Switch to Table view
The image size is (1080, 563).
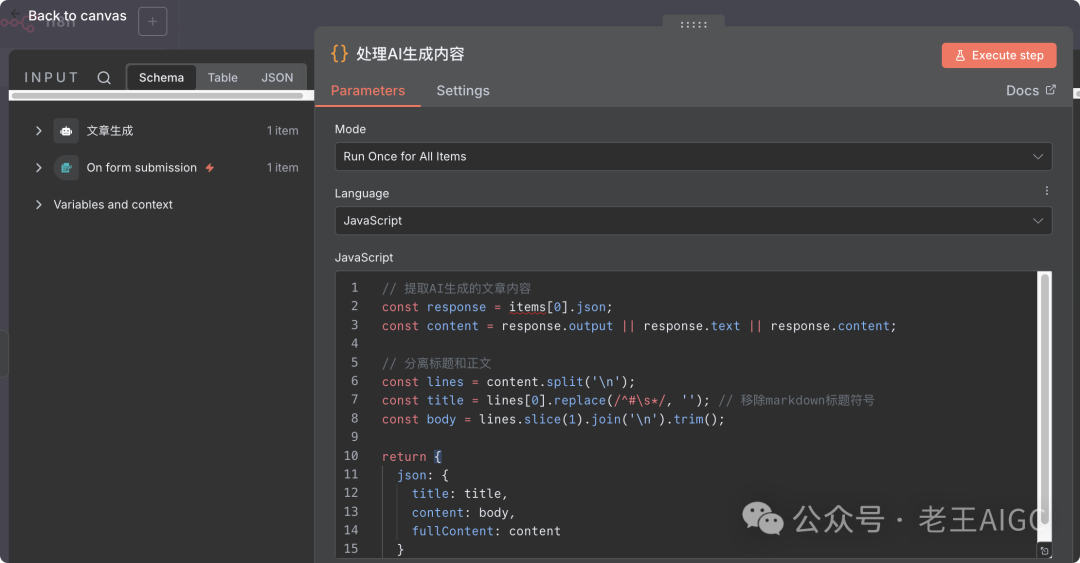[x=222, y=78]
